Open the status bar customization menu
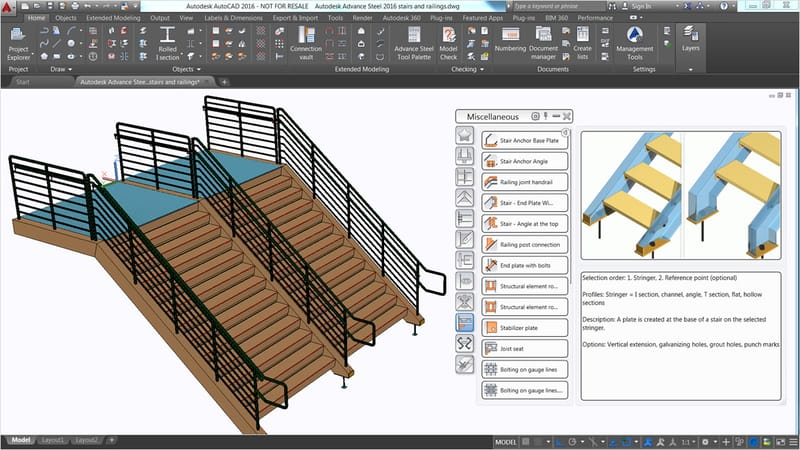The height and width of the screenshot is (450, 800). click(793, 442)
